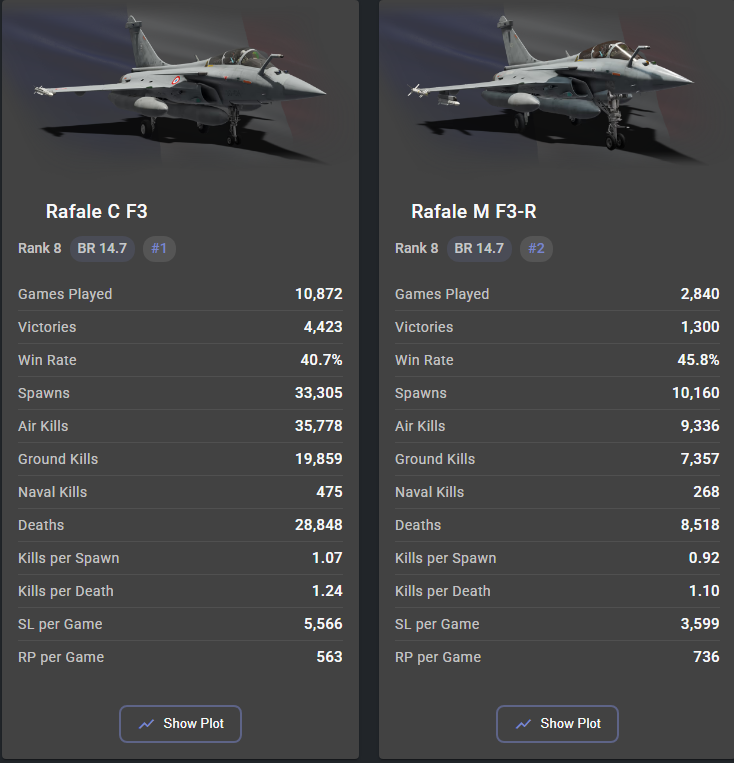Click Air Kills value 9,336
The height and width of the screenshot is (763, 734).
click(698, 426)
